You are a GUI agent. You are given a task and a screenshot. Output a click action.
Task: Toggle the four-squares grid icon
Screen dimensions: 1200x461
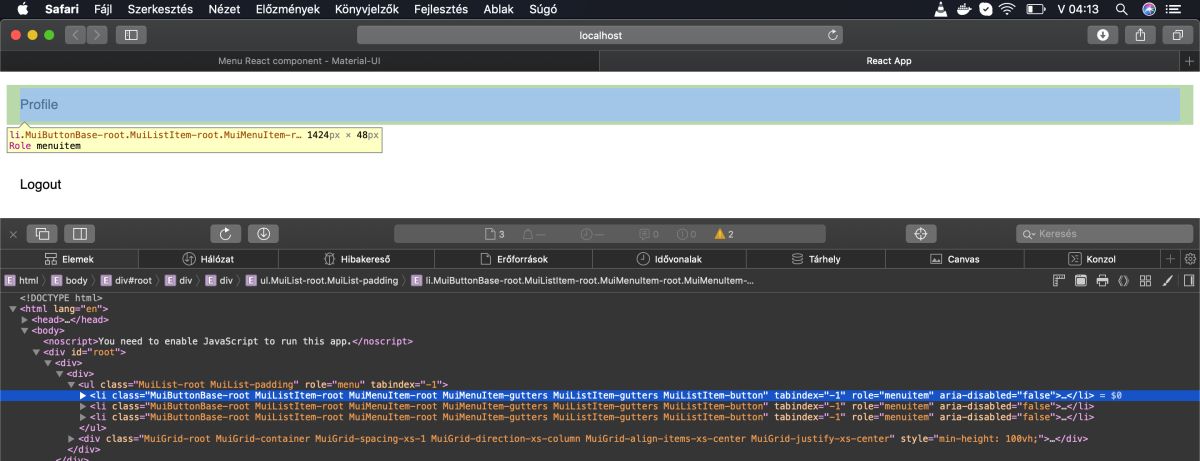click(1144, 281)
